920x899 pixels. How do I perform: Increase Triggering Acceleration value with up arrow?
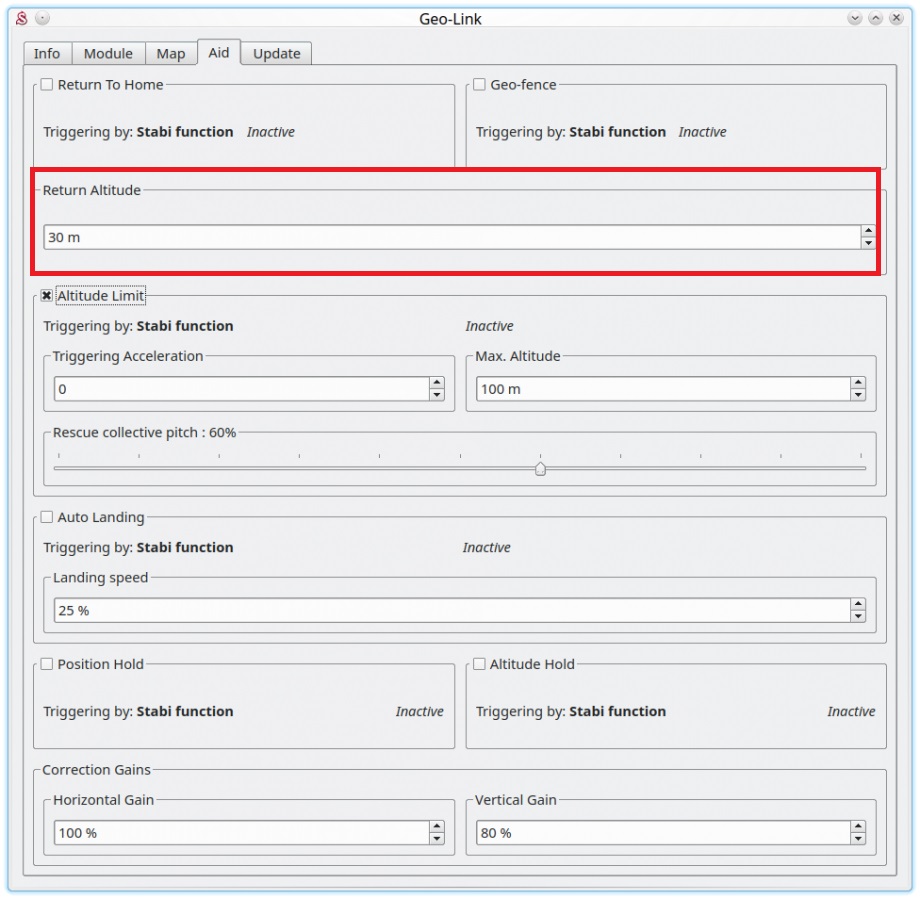point(436,383)
